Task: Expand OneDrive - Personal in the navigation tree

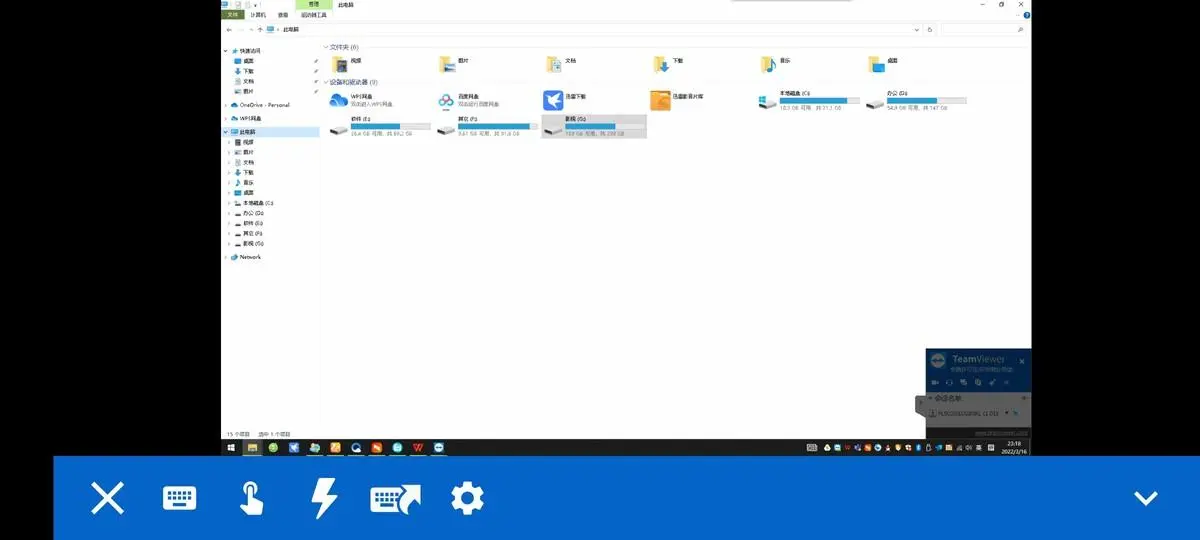Action: click(x=227, y=105)
